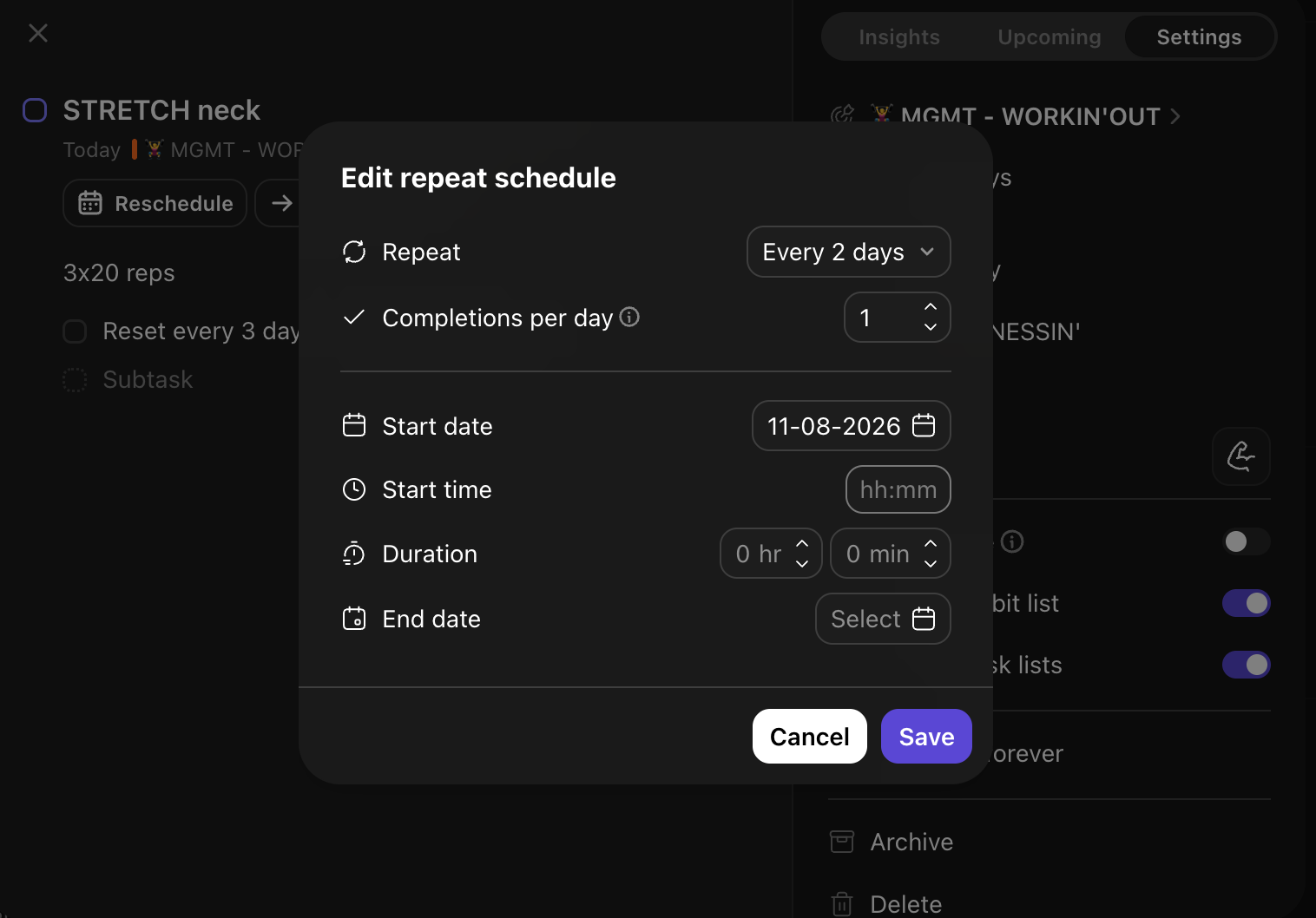The width and height of the screenshot is (1316, 918).
Task: Click the hh:mm Start time field
Action: (898, 489)
